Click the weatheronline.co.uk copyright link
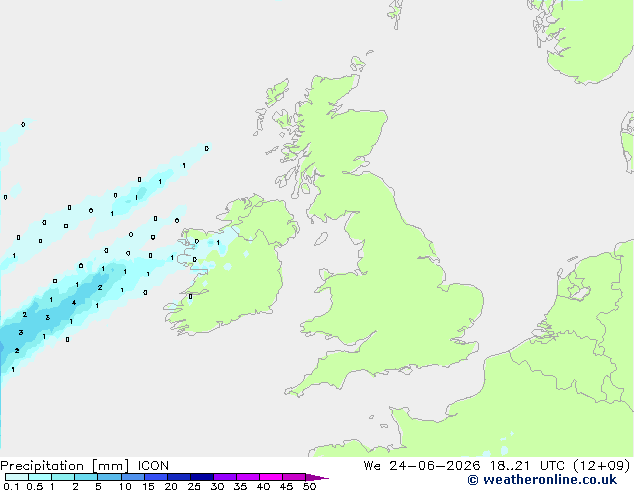634x490 pixels. [542, 480]
